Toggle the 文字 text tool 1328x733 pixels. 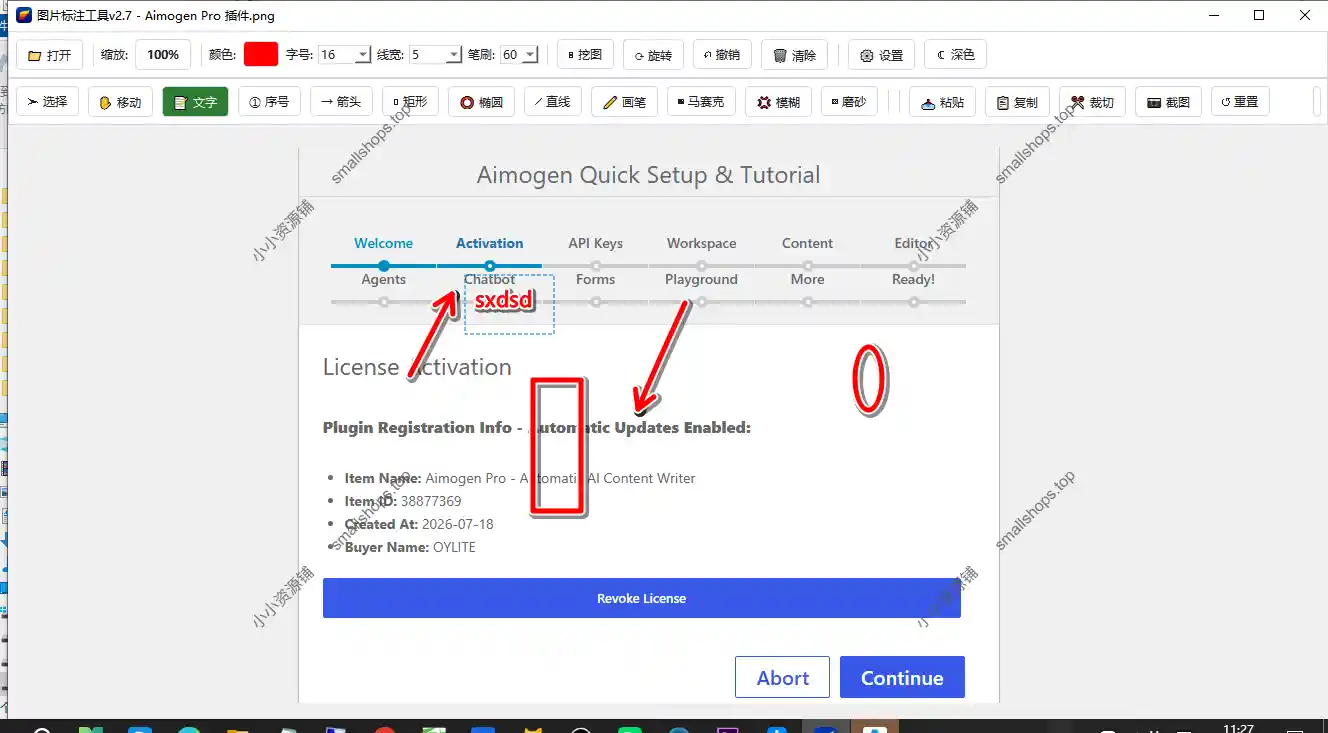[x=195, y=102]
